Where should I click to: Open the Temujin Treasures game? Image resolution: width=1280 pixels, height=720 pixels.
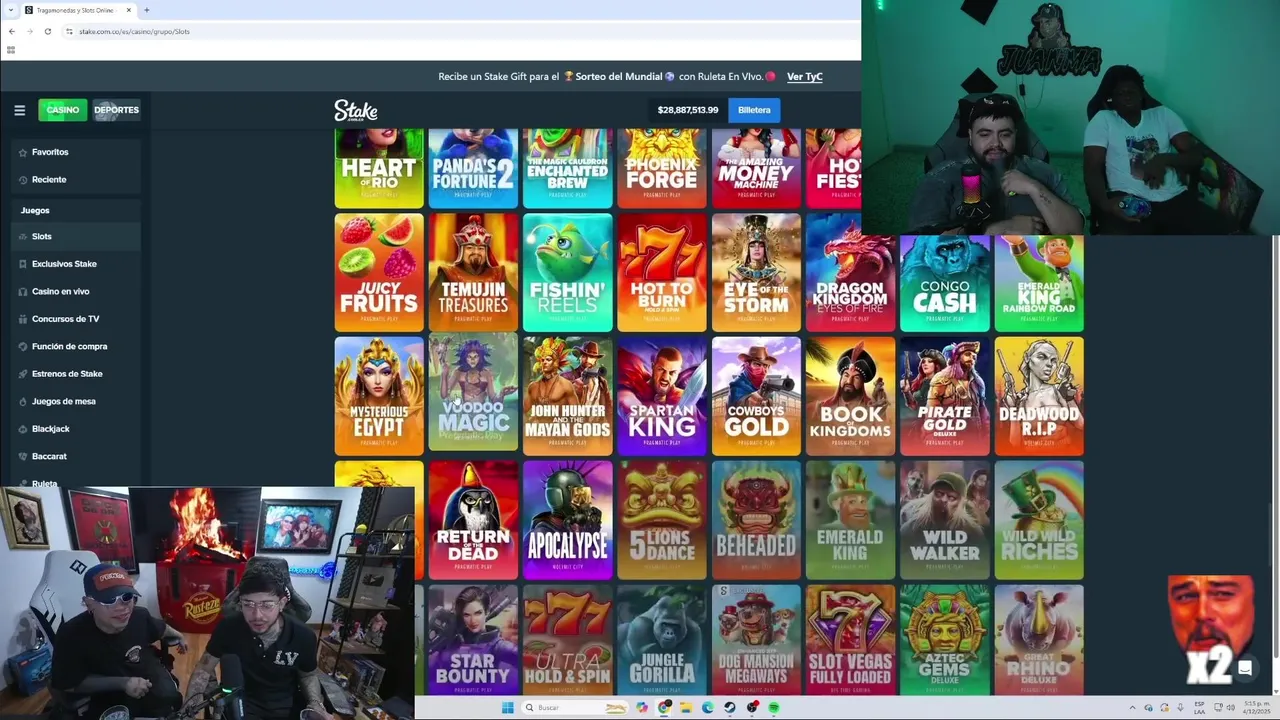pos(473,272)
